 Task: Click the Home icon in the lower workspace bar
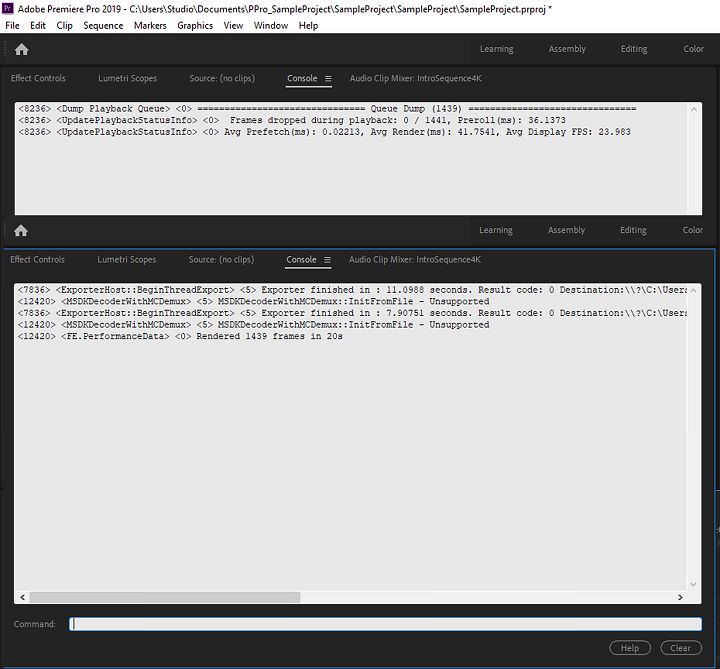pyautogui.click(x=21, y=230)
